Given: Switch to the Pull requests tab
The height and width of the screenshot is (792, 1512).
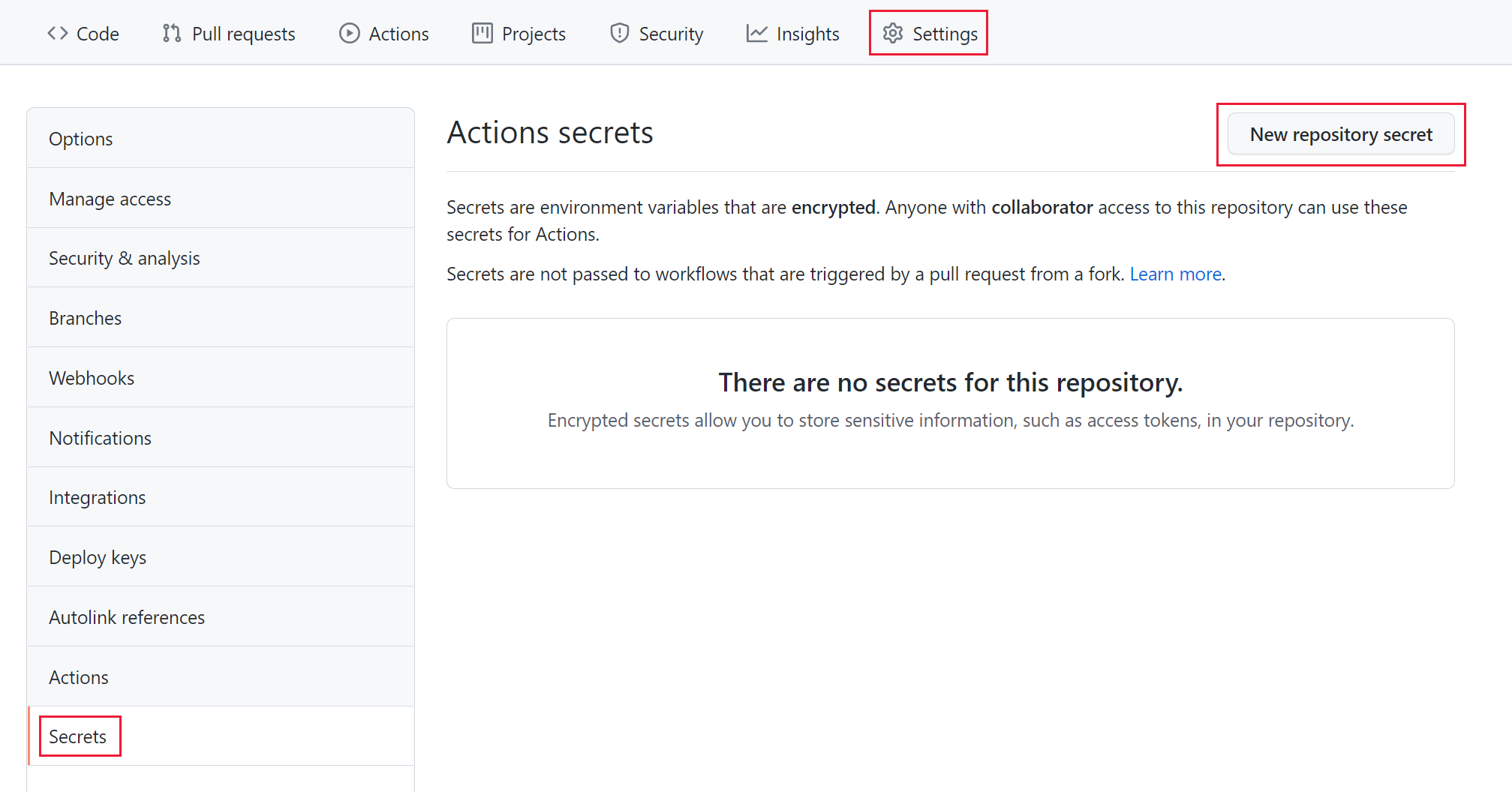Looking at the screenshot, I should (243, 33).
